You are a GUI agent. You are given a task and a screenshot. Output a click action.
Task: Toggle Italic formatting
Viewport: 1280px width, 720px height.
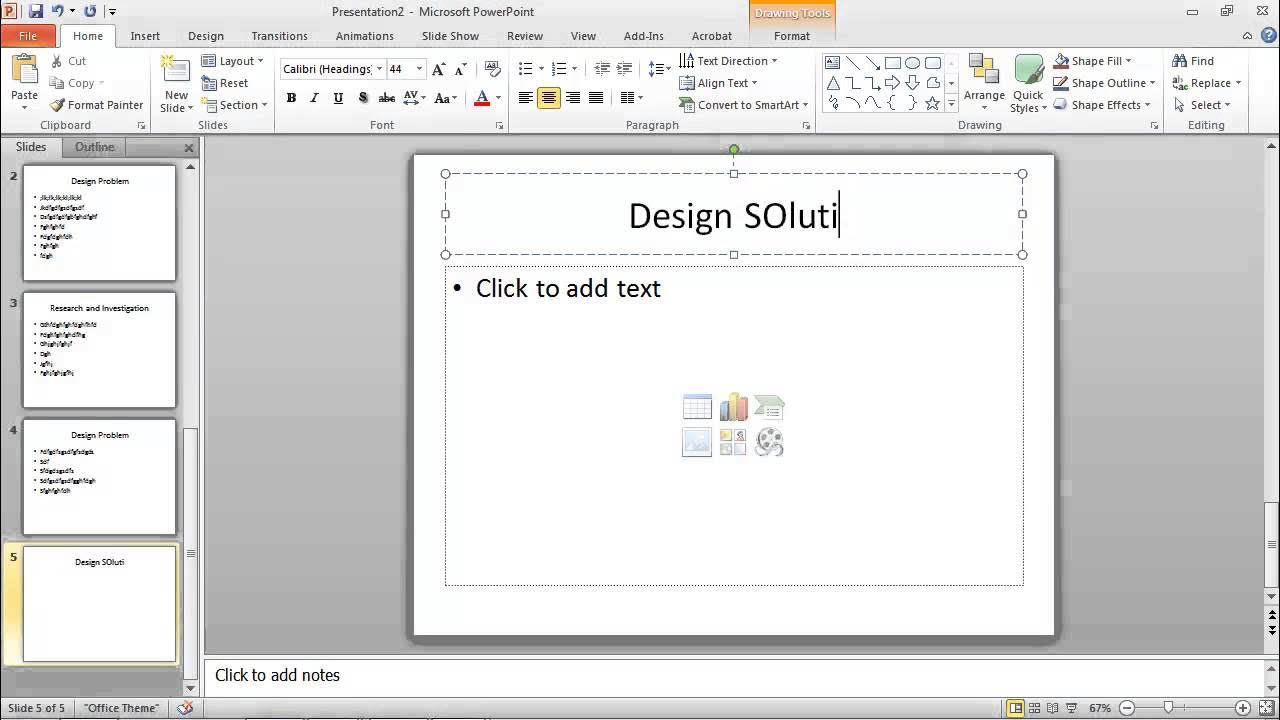[314, 98]
